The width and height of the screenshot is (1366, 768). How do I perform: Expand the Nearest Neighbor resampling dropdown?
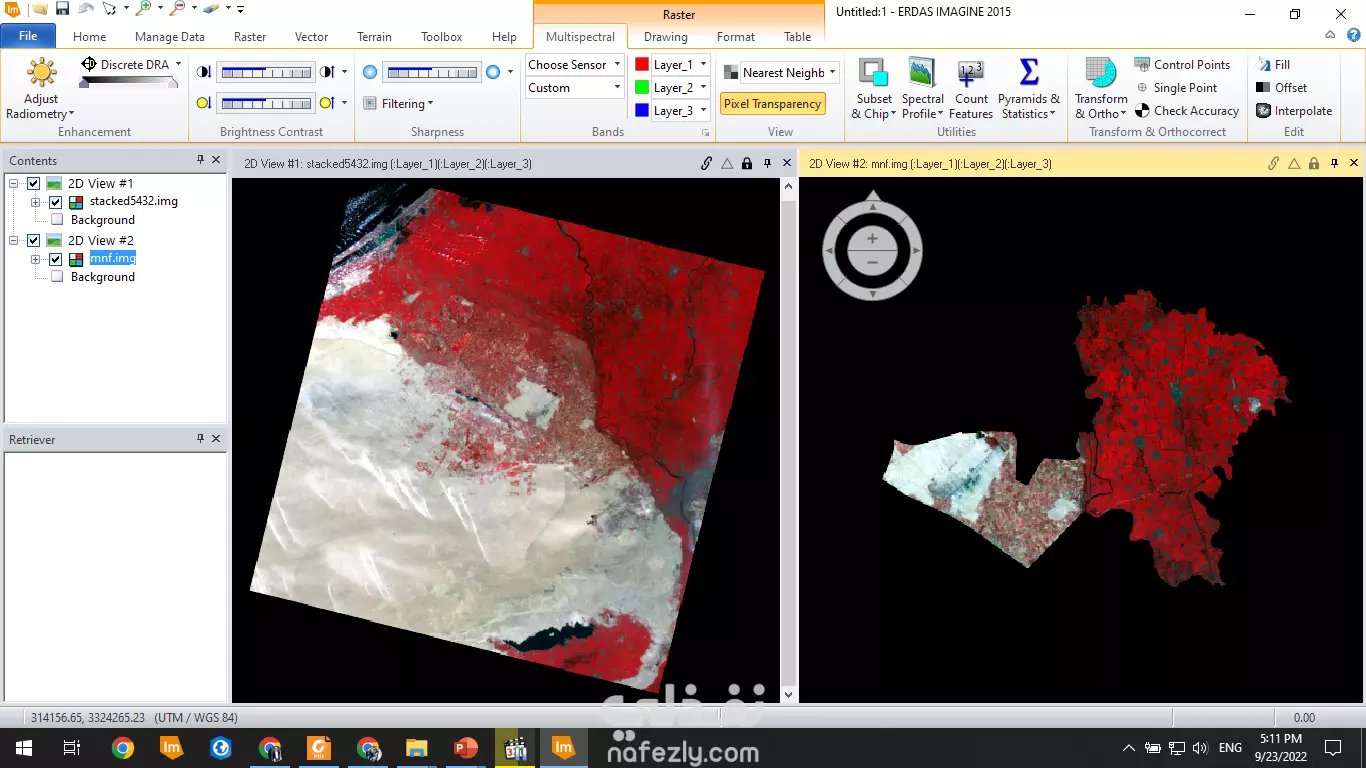coord(833,72)
